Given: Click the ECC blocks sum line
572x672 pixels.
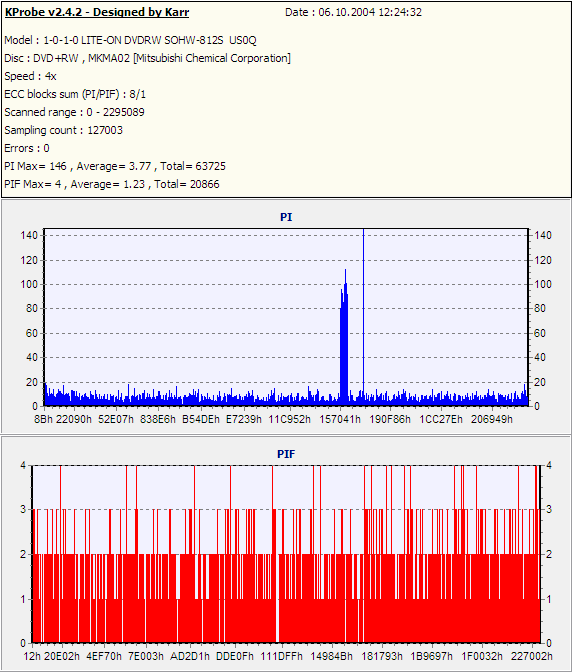Looking at the screenshot, I should click(75, 94).
